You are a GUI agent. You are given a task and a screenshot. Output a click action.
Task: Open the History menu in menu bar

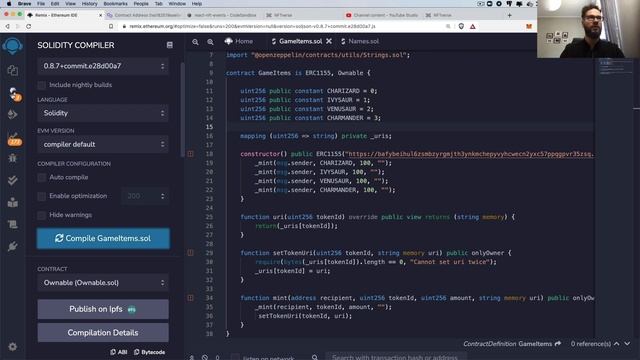point(89,4)
